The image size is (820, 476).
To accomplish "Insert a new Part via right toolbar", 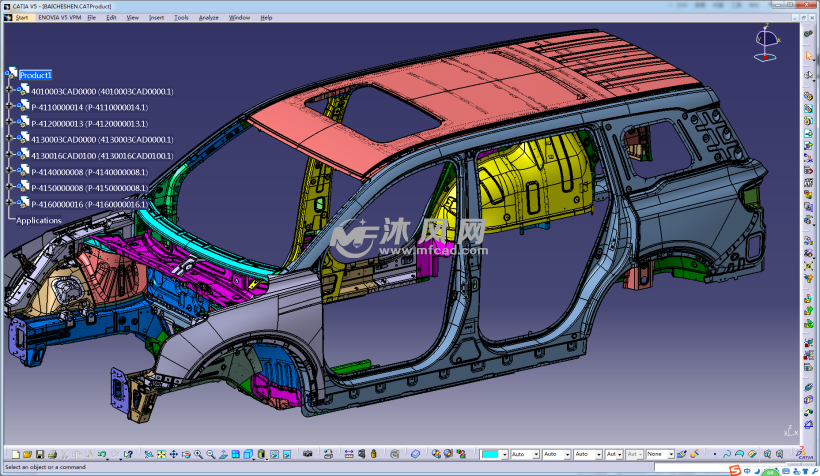I will coord(808,121).
